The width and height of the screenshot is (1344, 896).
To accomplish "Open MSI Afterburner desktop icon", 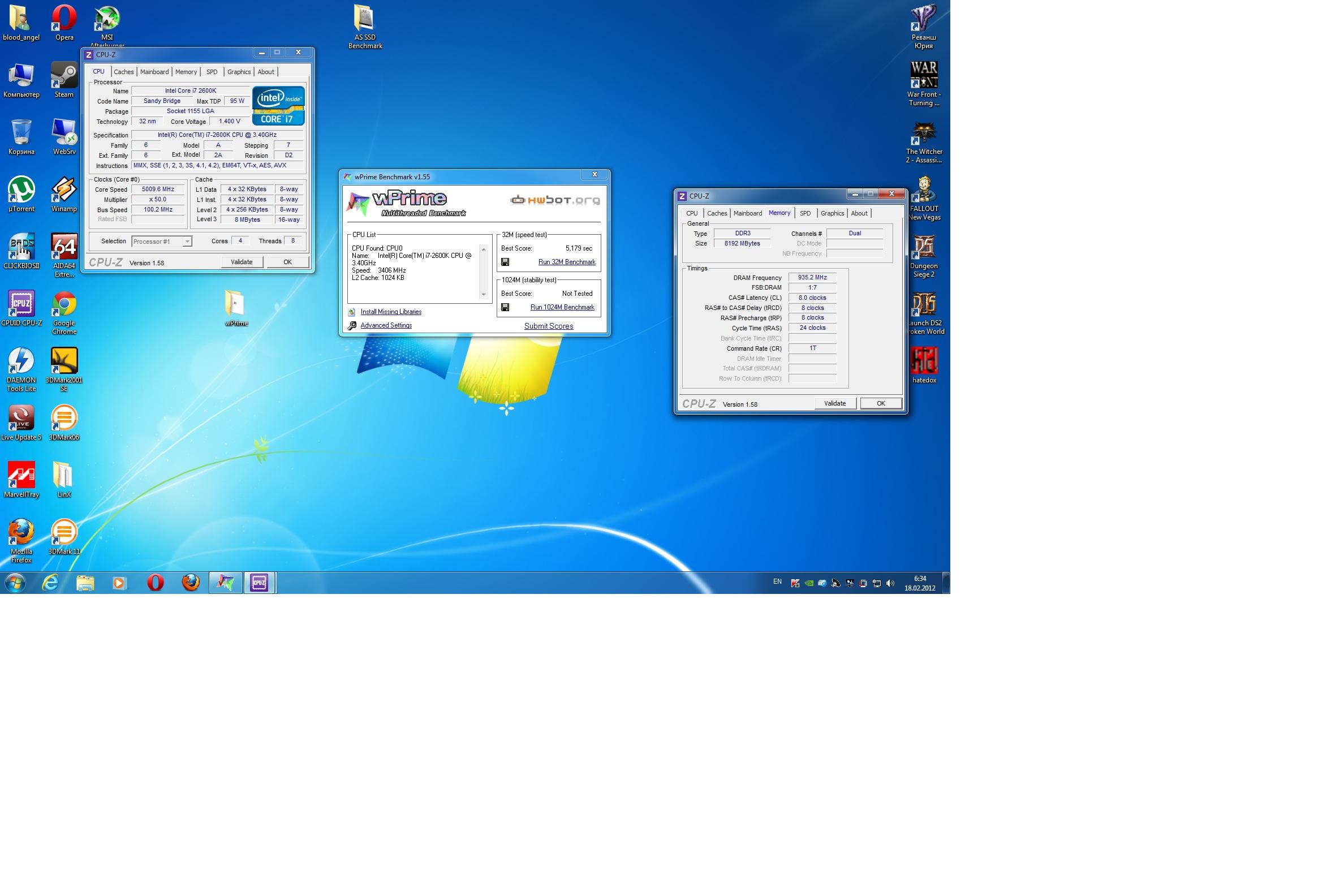I will pyautogui.click(x=107, y=22).
